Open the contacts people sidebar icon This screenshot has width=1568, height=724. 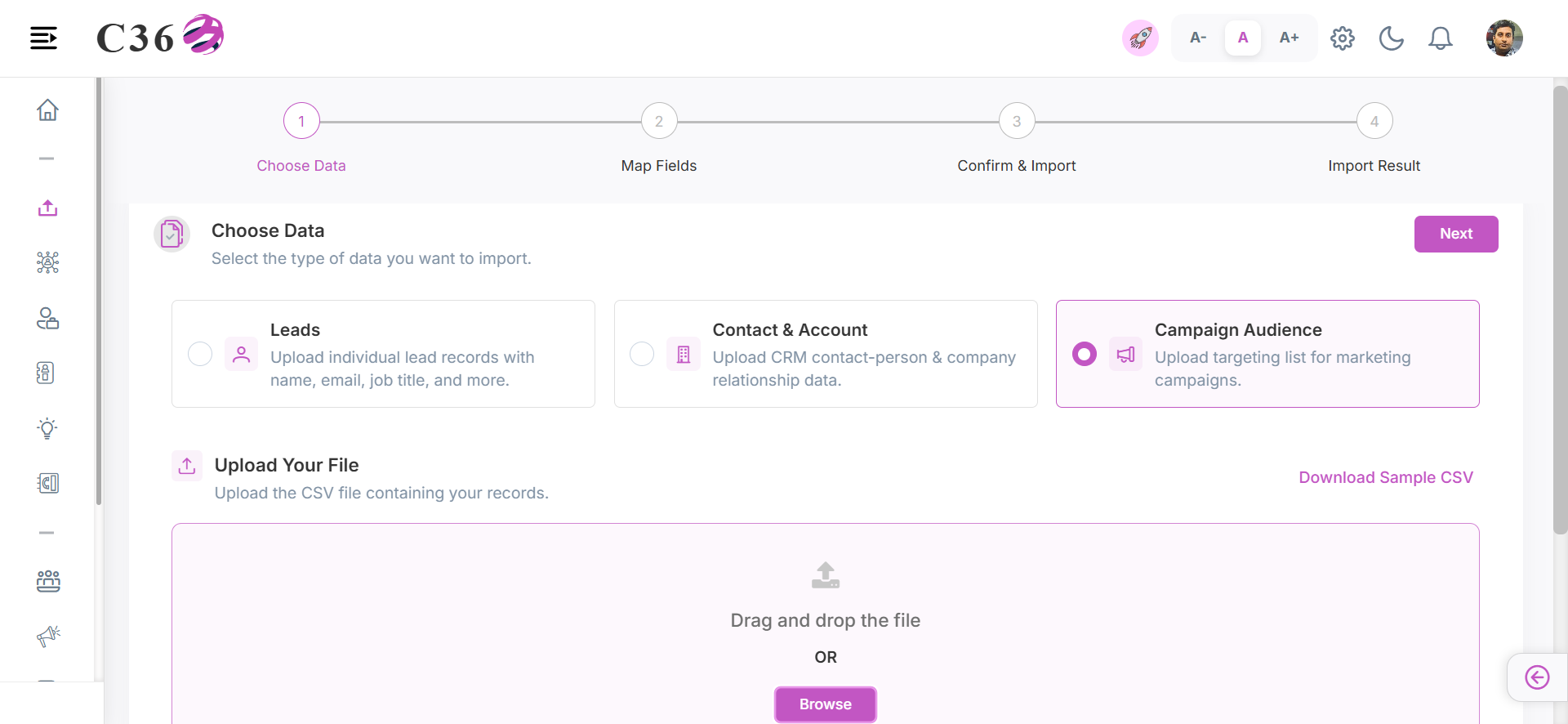47,318
